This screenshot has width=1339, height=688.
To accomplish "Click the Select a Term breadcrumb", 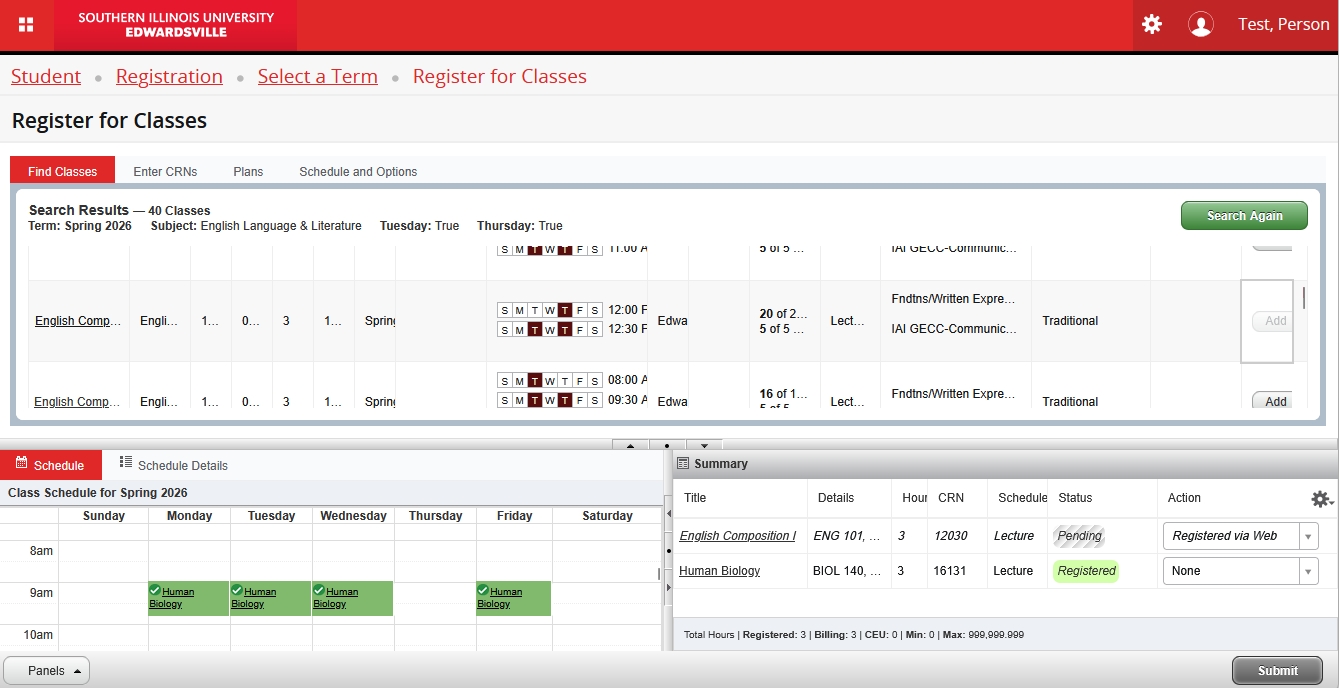I will 317,77.
